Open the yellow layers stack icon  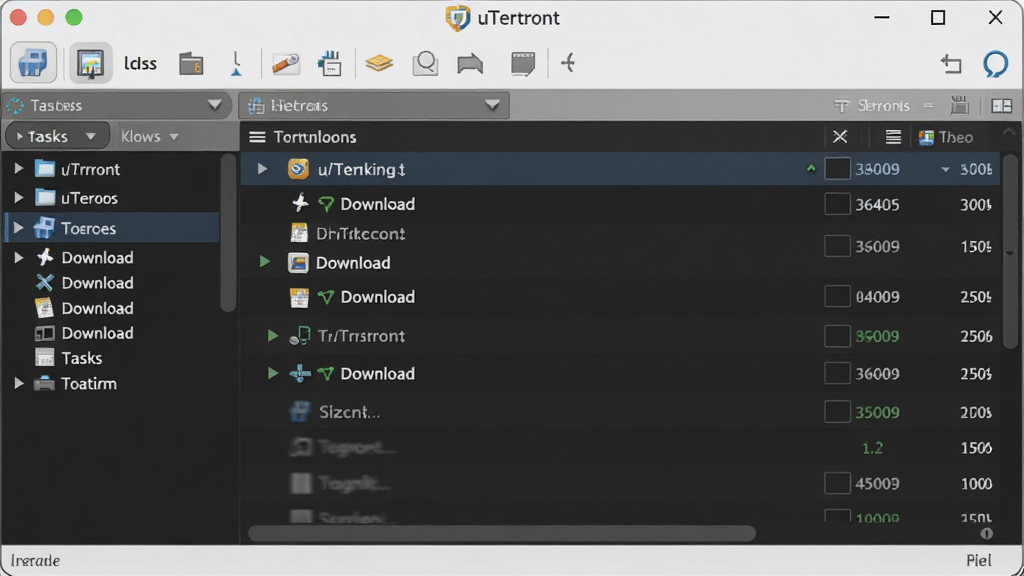(379, 63)
